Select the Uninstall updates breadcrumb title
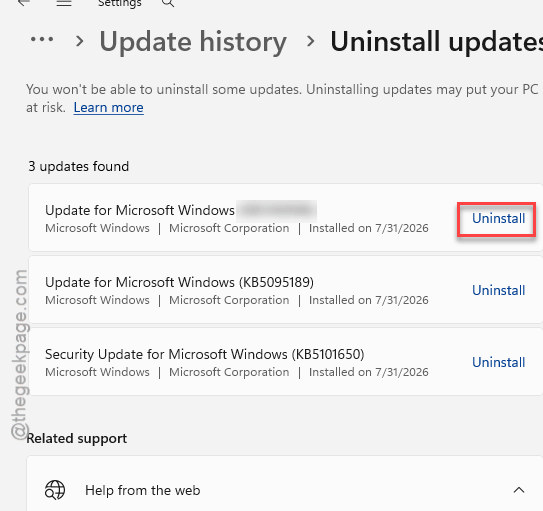543x511 pixels. point(436,42)
